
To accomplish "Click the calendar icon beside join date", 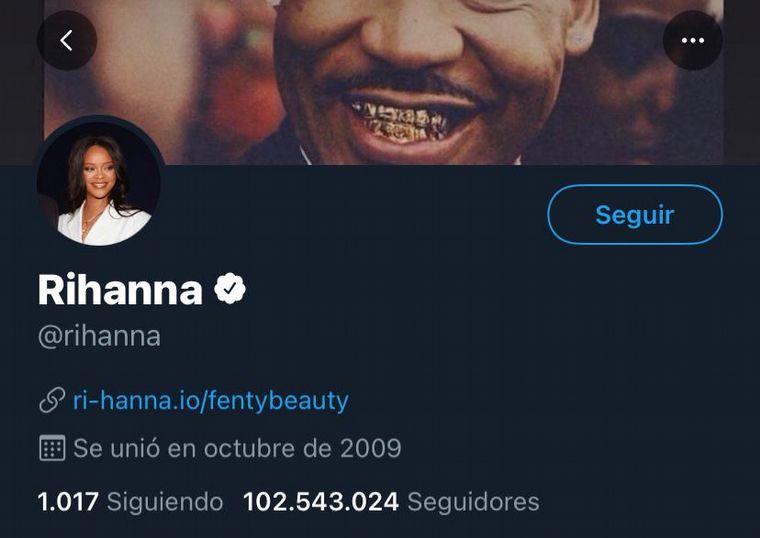I will click(x=51, y=448).
